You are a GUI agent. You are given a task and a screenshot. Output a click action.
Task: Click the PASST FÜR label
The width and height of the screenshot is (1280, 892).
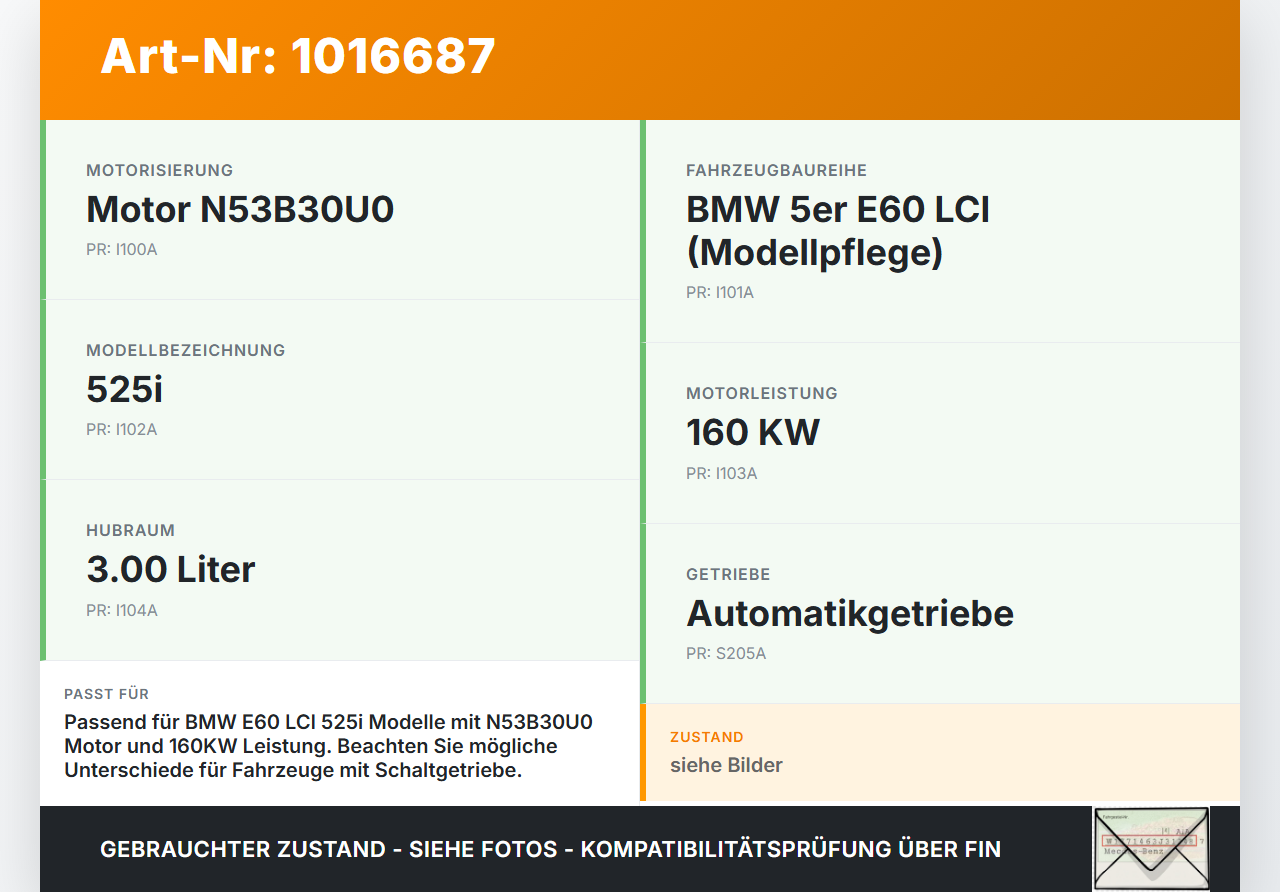(x=107, y=694)
